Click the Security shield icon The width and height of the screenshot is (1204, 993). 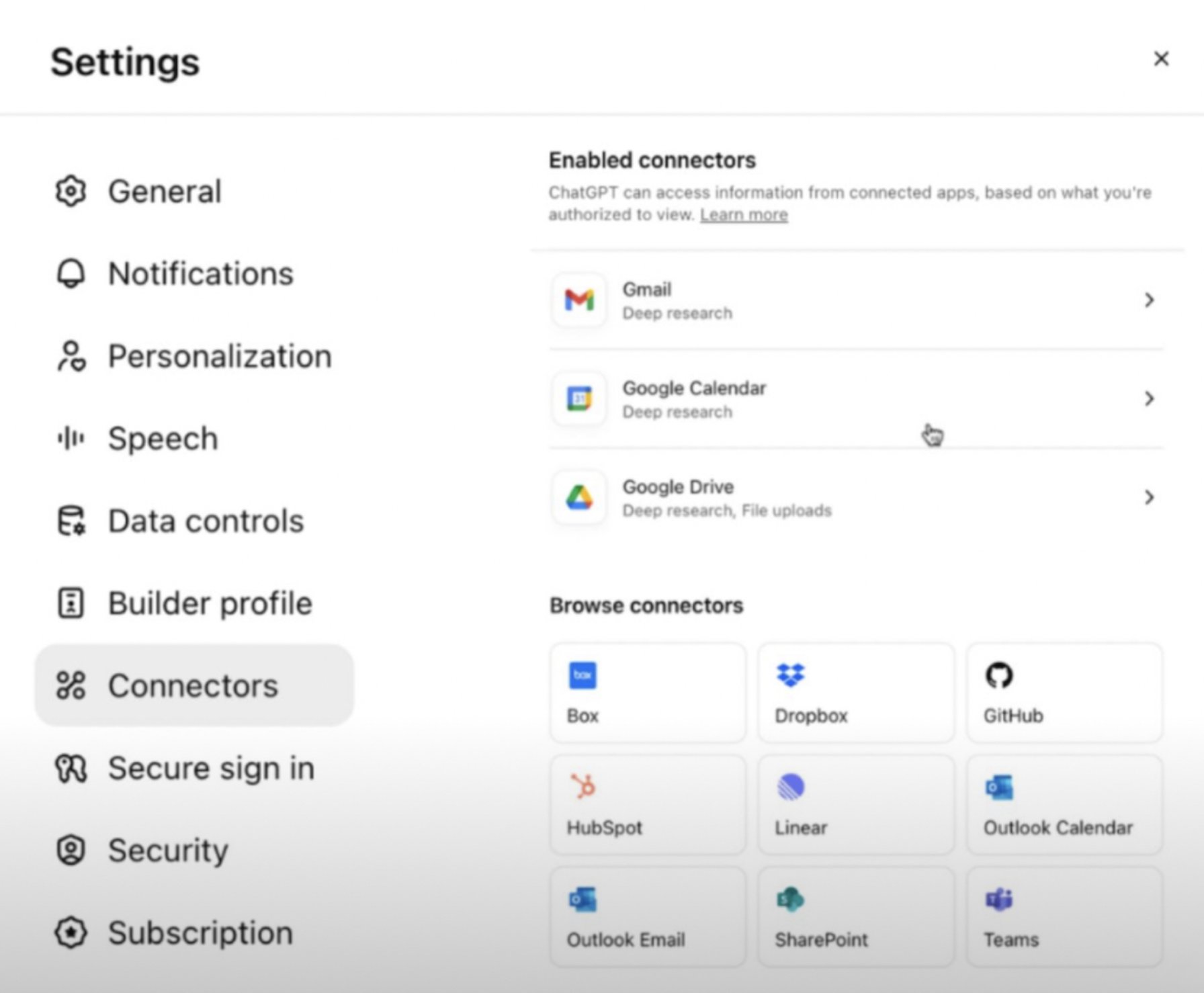pyautogui.click(x=71, y=851)
